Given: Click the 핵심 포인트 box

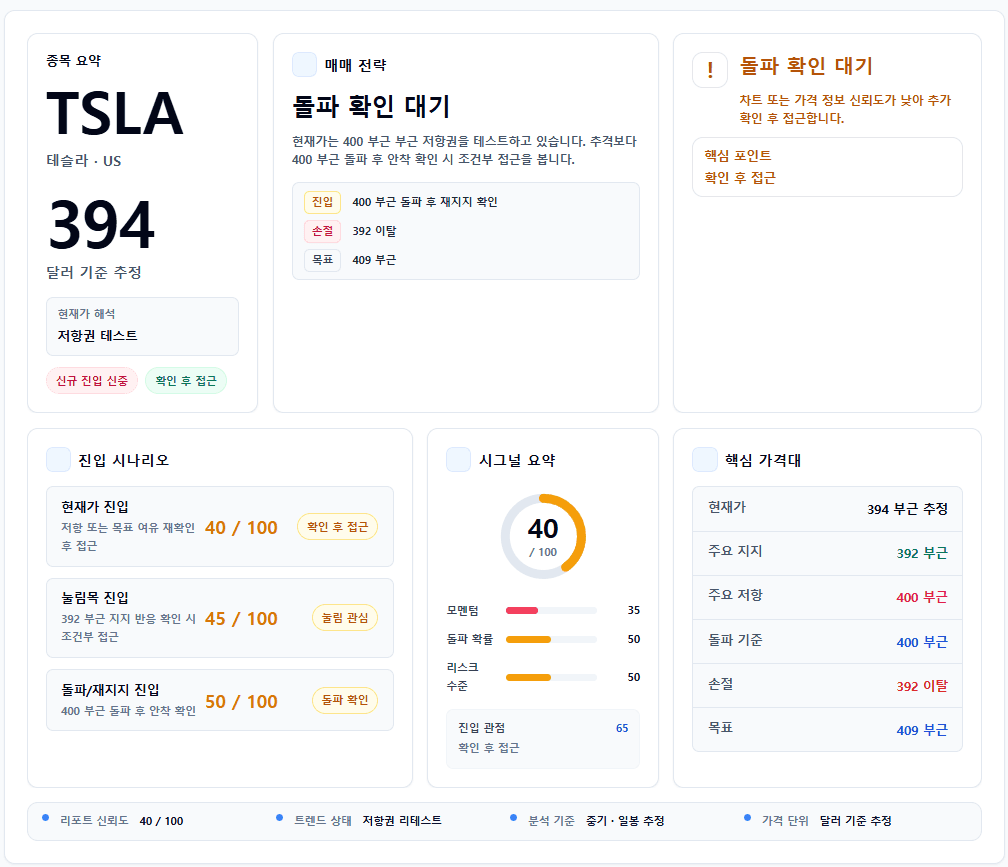Looking at the screenshot, I should click(x=827, y=166).
